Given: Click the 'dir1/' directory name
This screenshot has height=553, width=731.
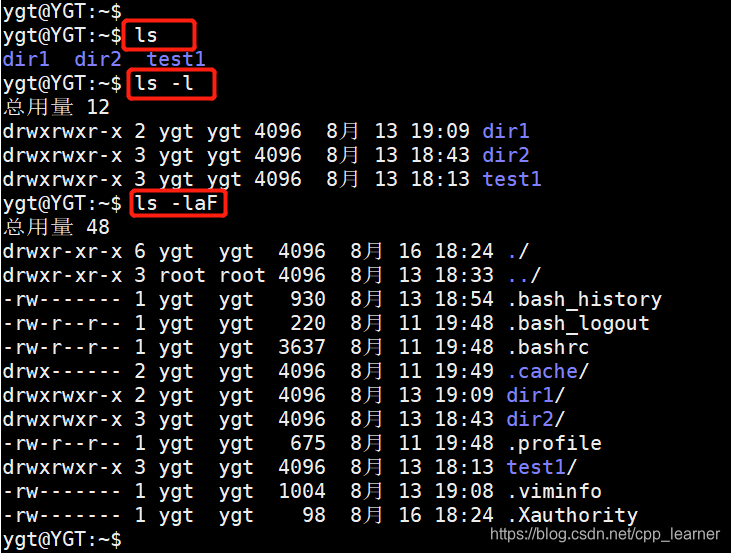Looking at the screenshot, I should (x=536, y=395).
